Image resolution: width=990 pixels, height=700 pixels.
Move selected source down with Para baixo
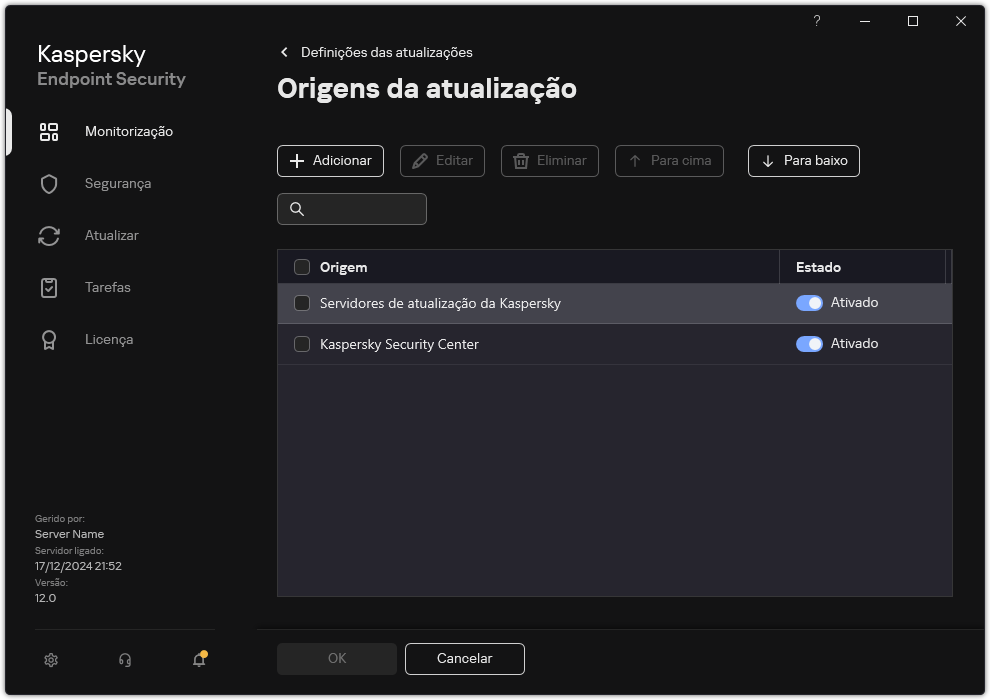click(x=803, y=161)
